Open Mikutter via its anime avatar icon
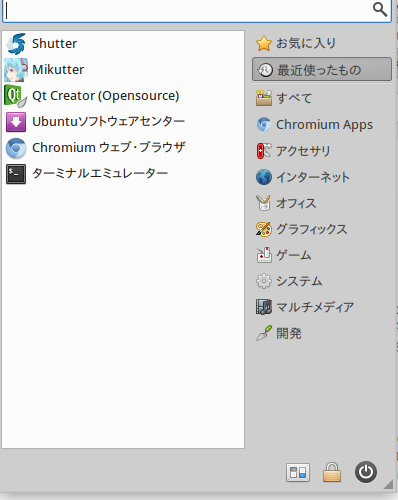The height and width of the screenshot is (500, 398). pyautogui.click(x=16, y=70)
